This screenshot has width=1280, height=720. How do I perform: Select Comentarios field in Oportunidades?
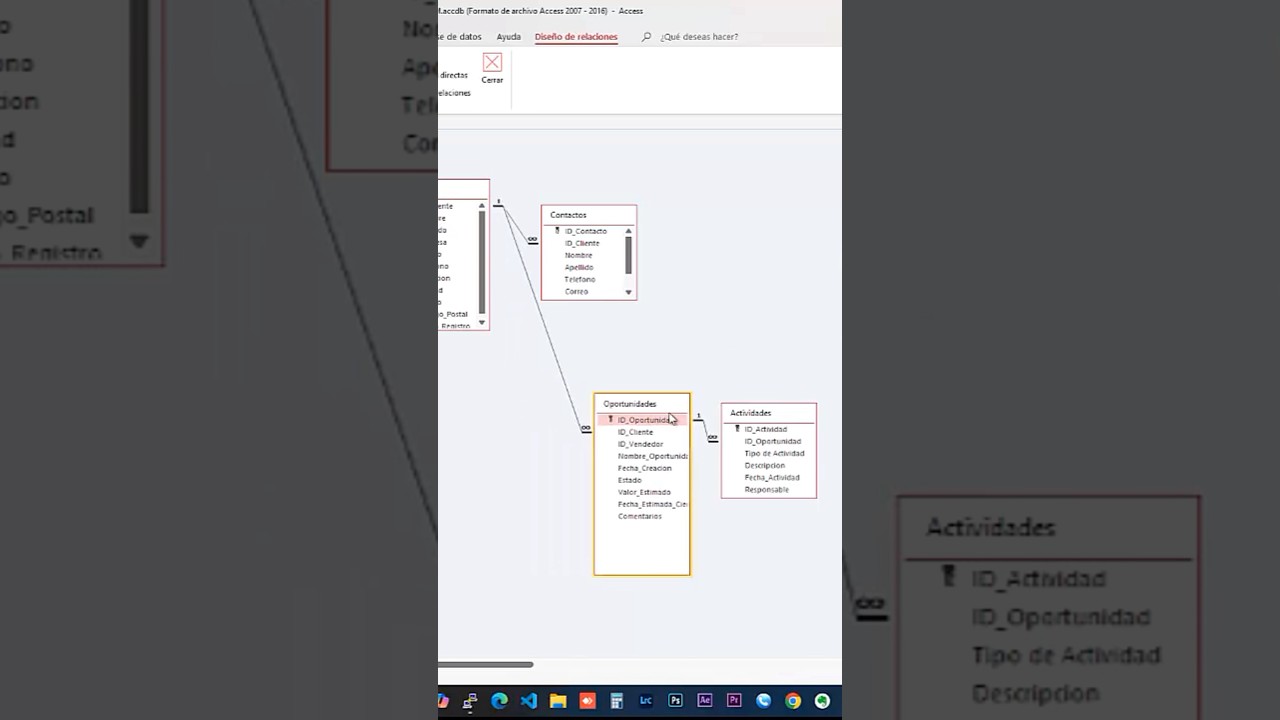[639, 516]
